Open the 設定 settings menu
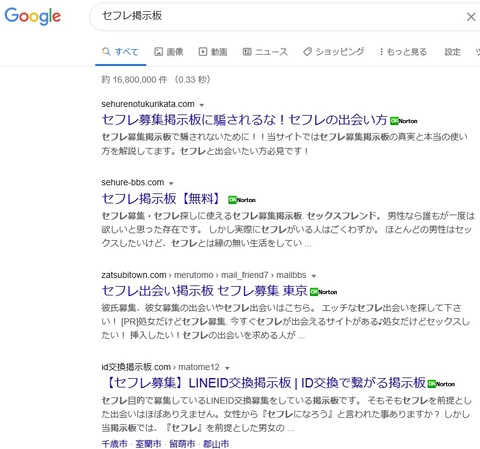The height and width of the screenshot is (449, 480). [x=452, y=52]
